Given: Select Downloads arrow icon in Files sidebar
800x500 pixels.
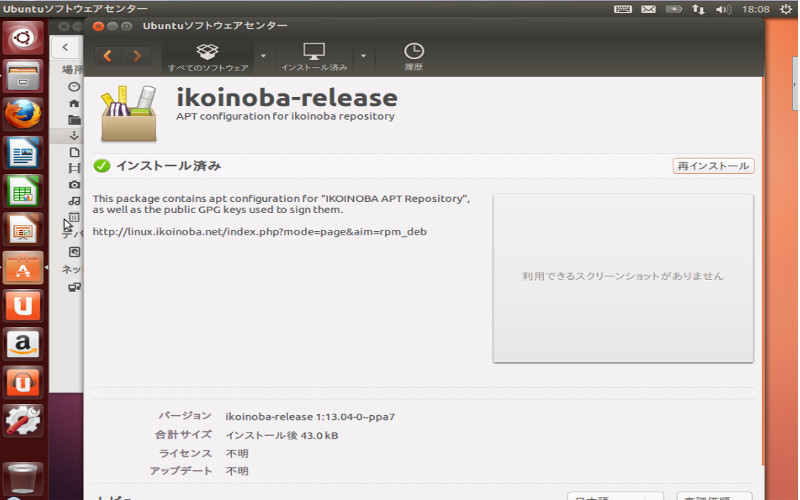Looking at the screenshot, I should [74, 135].
